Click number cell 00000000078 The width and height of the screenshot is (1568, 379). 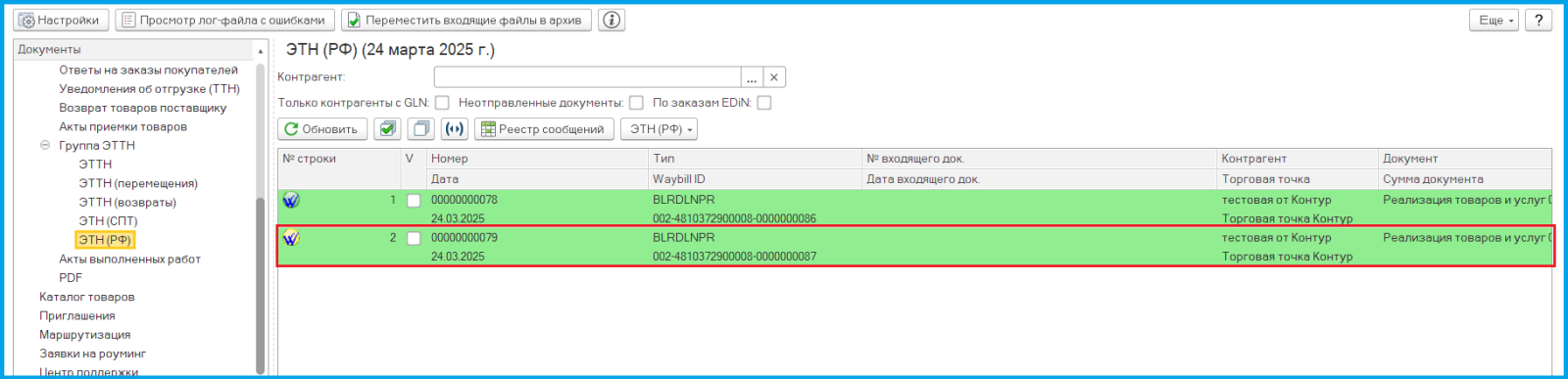pos(465,200)
